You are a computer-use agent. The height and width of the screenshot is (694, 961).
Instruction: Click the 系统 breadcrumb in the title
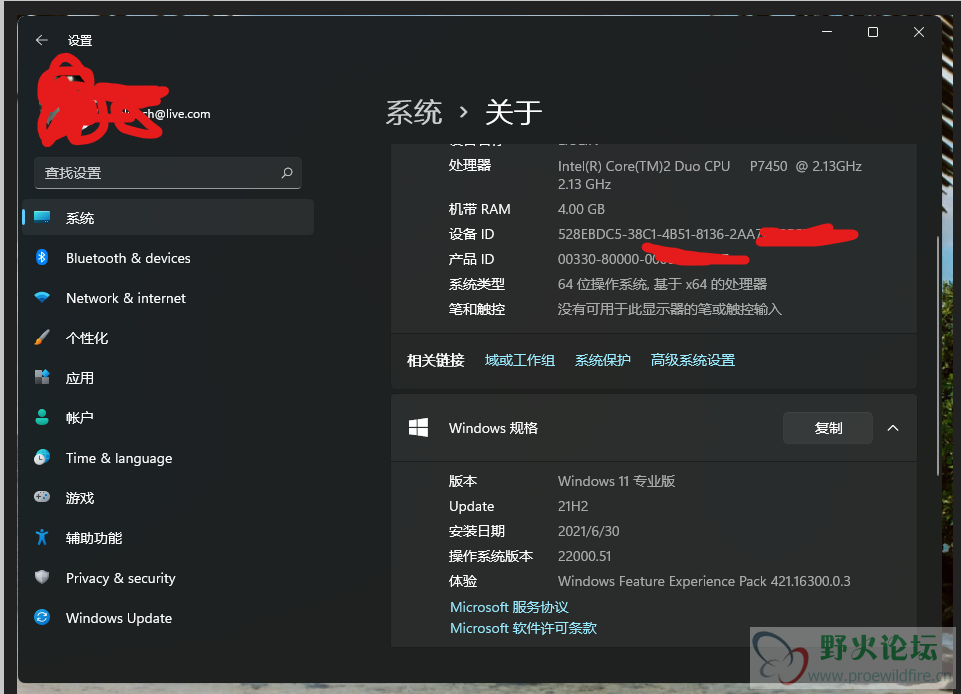coord(414,113)
